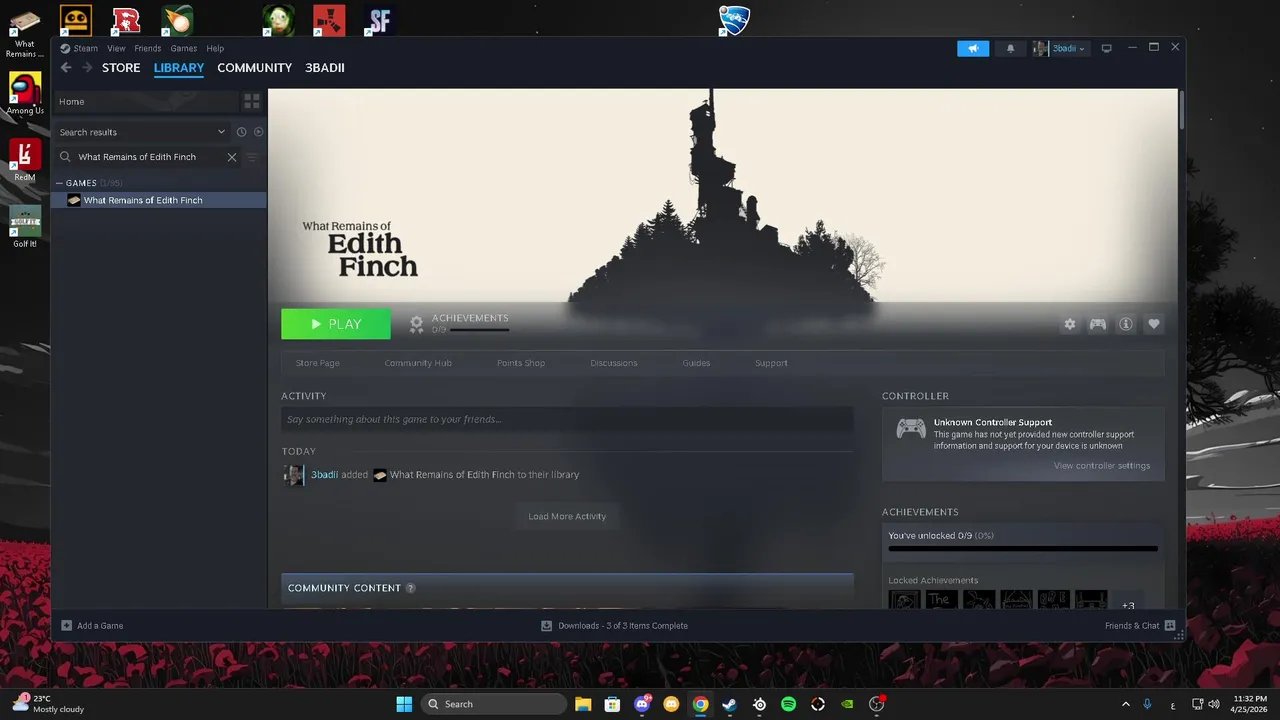Open 3badii profile from activity feed
Viewport: 1280px width, 720px height.
tap(324, 475)
